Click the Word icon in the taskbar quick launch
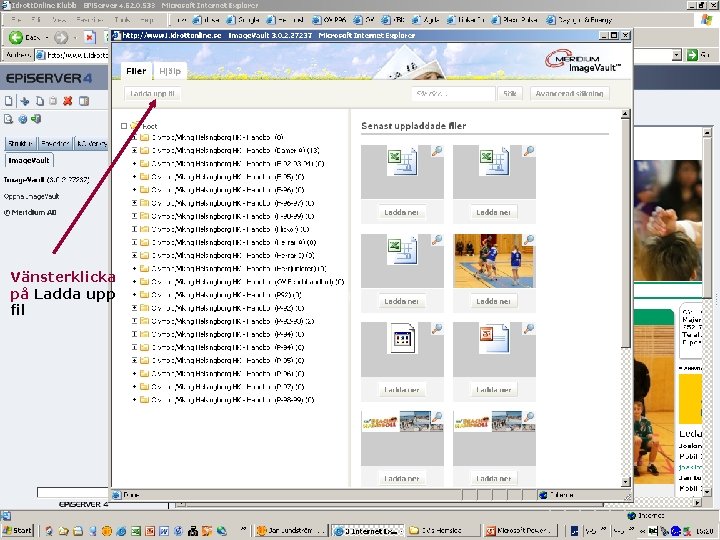The width and height of the screenshot is (720, 540). tap(164, 531)
